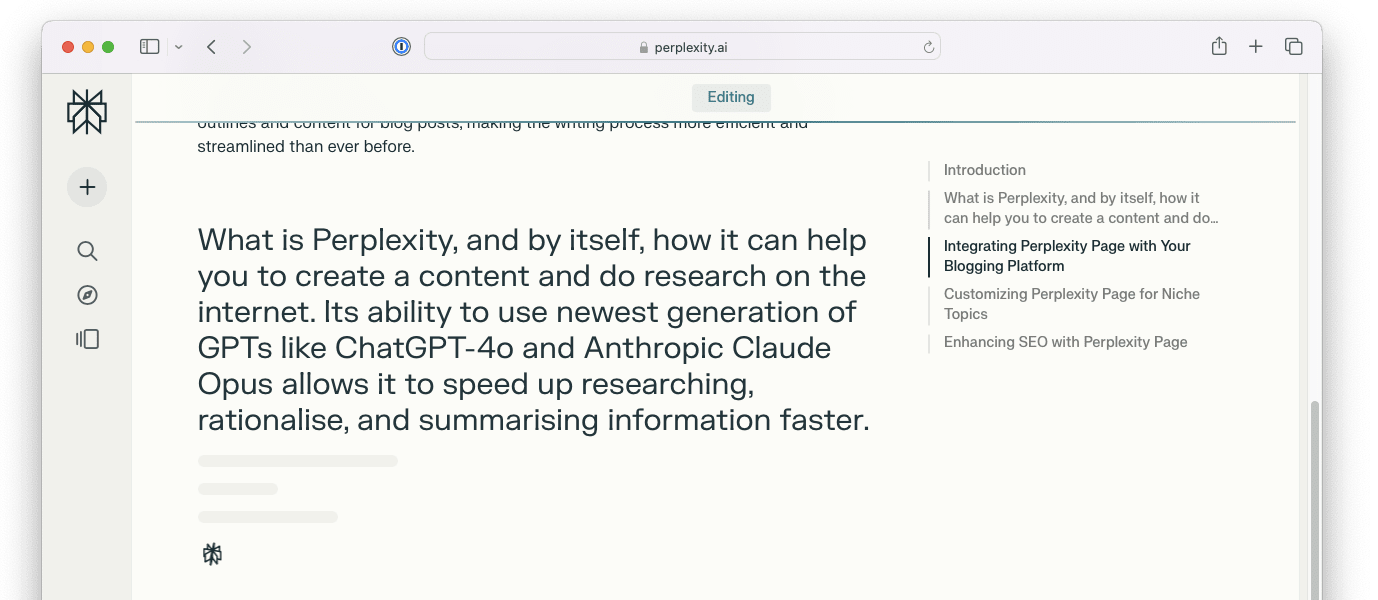Image resolution: width=1378 pixels, height=600 pixels.
Task: Click the 'What is Perplexity' section heading
Action: 533,330
